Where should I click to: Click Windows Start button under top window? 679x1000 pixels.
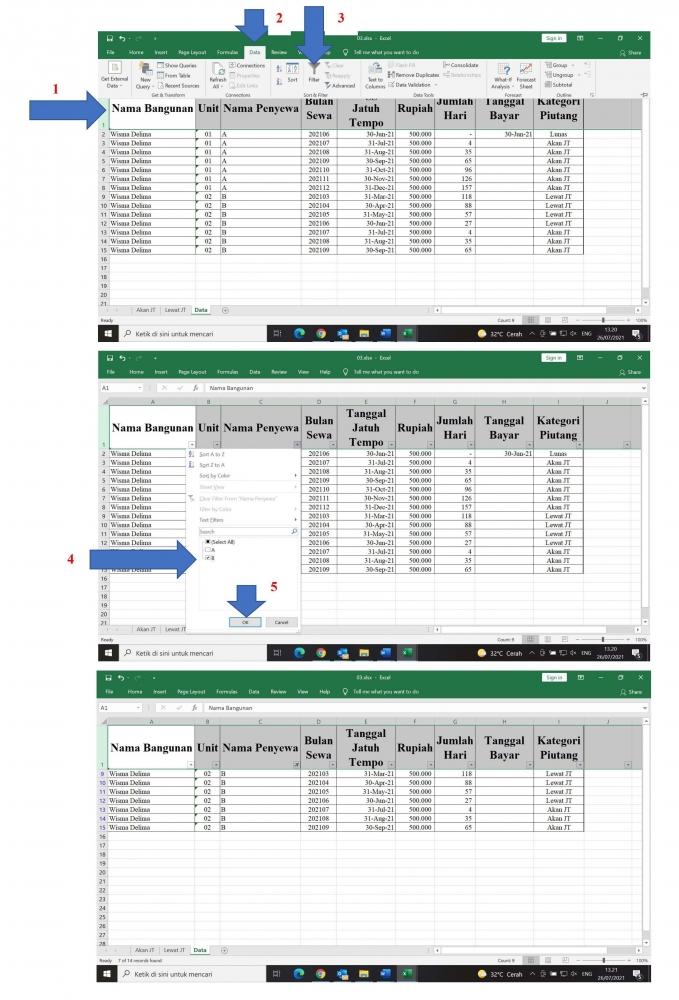[108, 333]
